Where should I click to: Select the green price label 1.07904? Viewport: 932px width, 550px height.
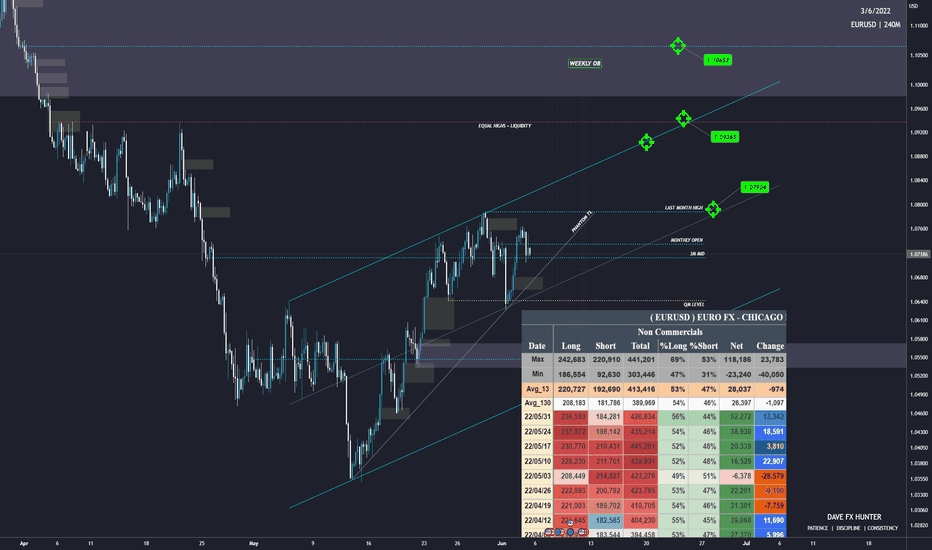coord(755,187)
